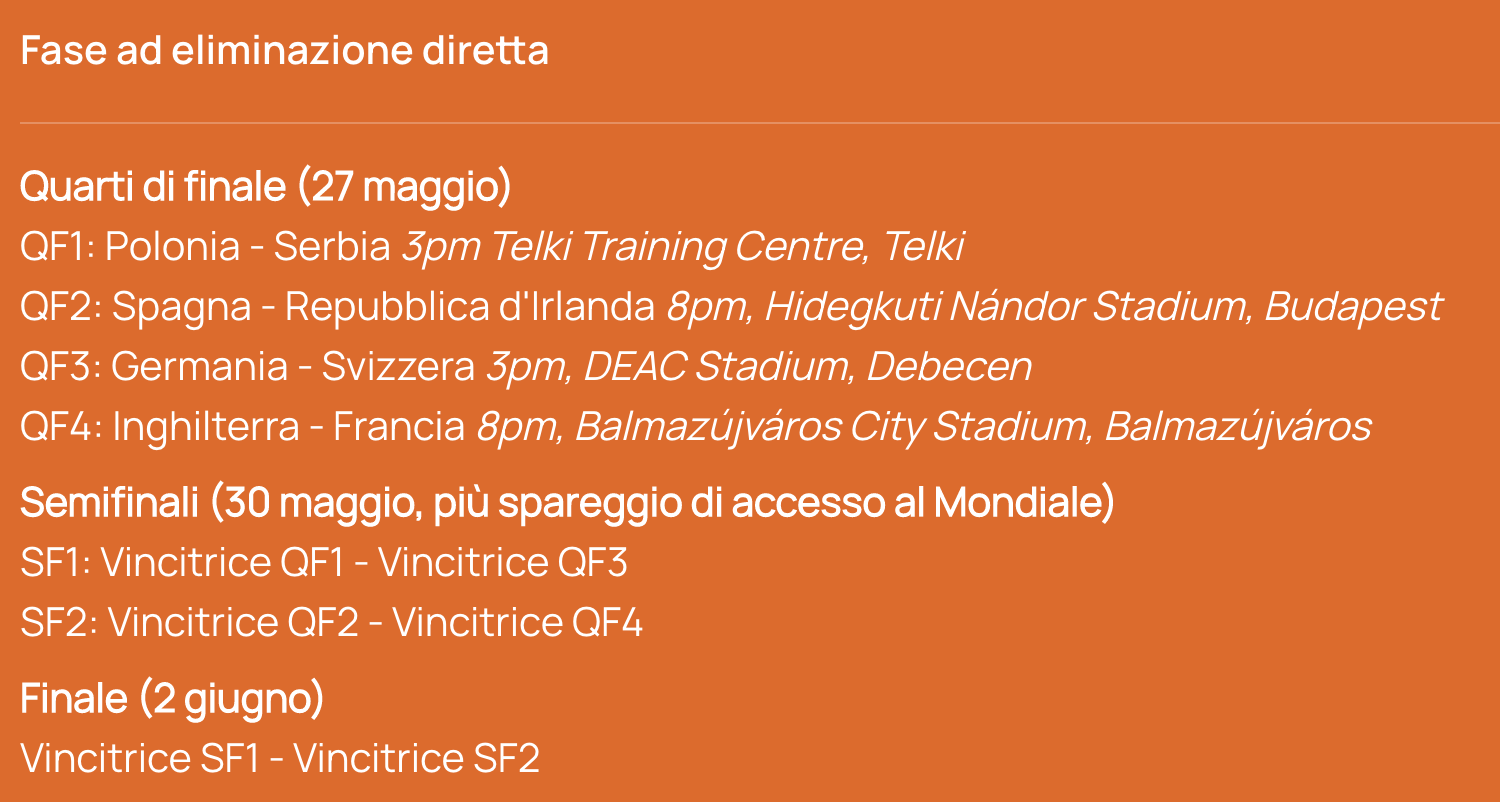The height and width of the screenshot is (802, 1500).
Task: Click the "Repubblica d'Irlanda" team name
Action: 470,307
